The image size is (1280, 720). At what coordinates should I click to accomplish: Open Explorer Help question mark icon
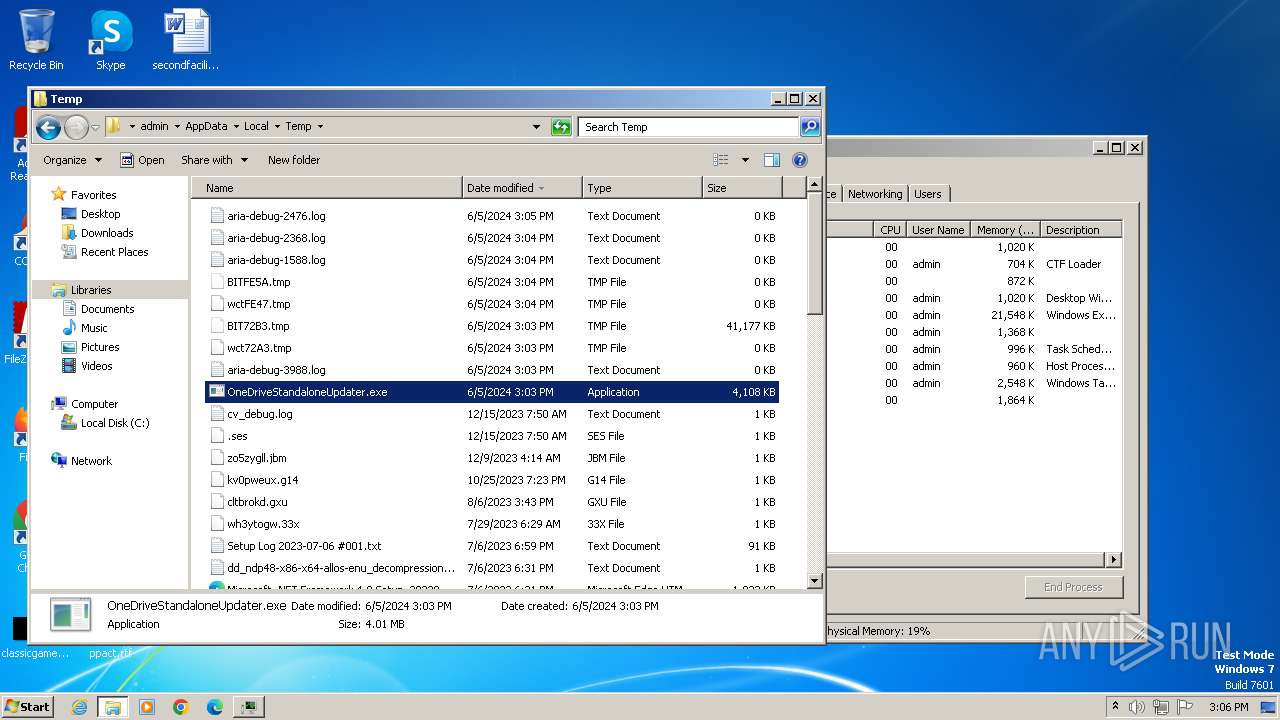click(x=800, y=160)
